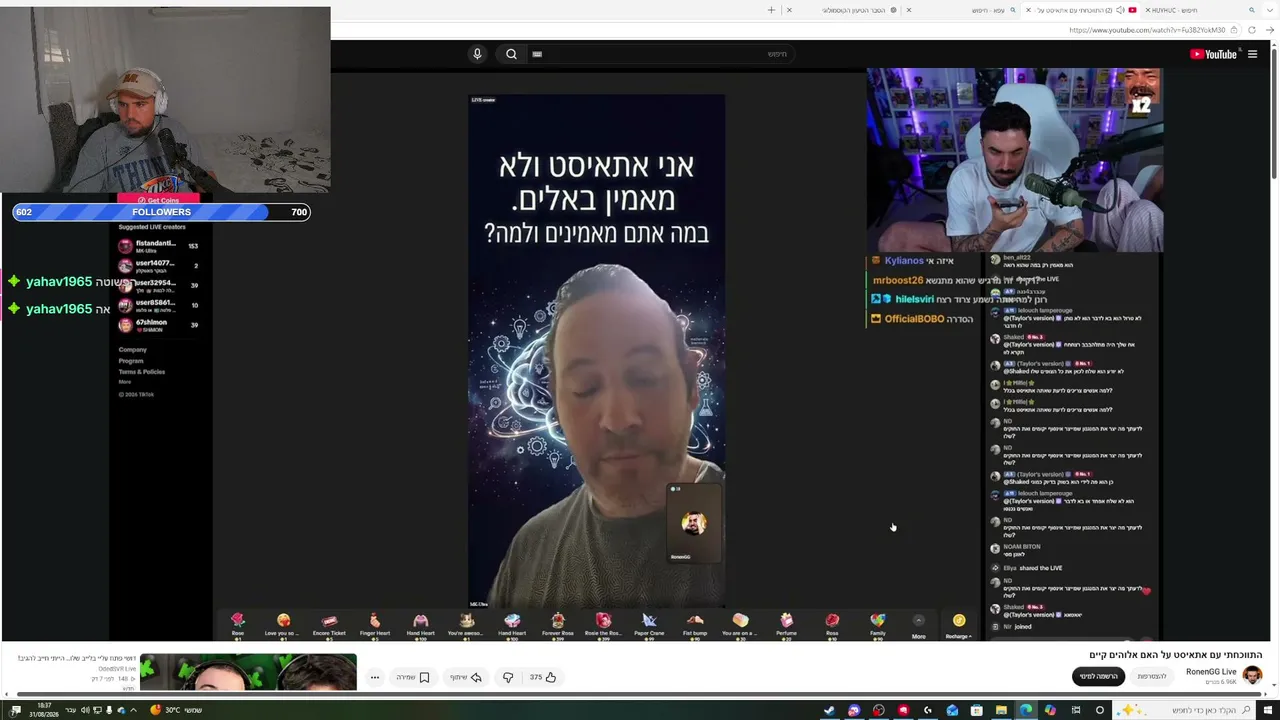This screenshot has width=1280, height=720.
Task: Open the weather widget showing 30°C
Action: coord(176,710)
